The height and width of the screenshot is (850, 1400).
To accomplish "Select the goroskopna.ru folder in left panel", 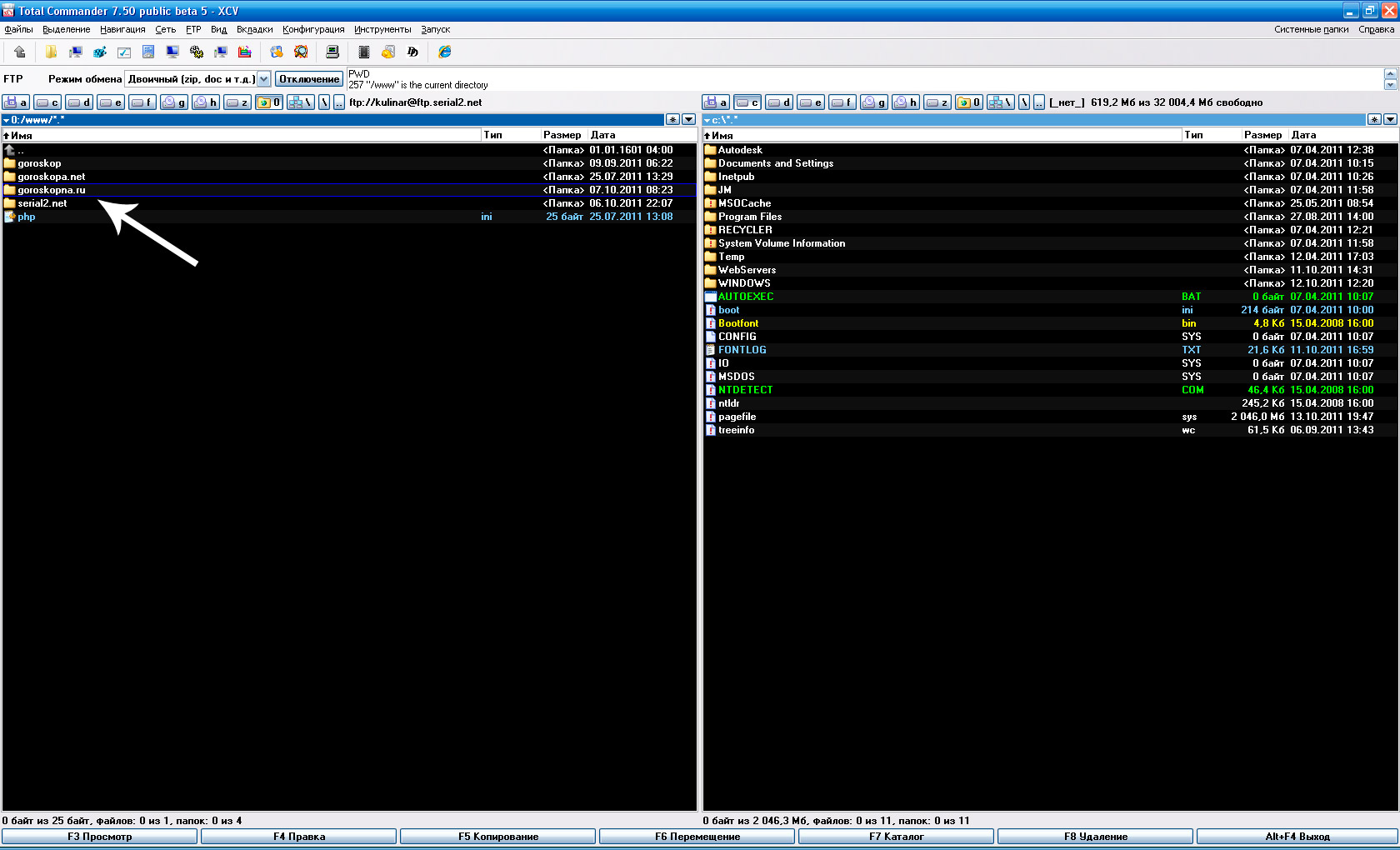I will (52, 190).
